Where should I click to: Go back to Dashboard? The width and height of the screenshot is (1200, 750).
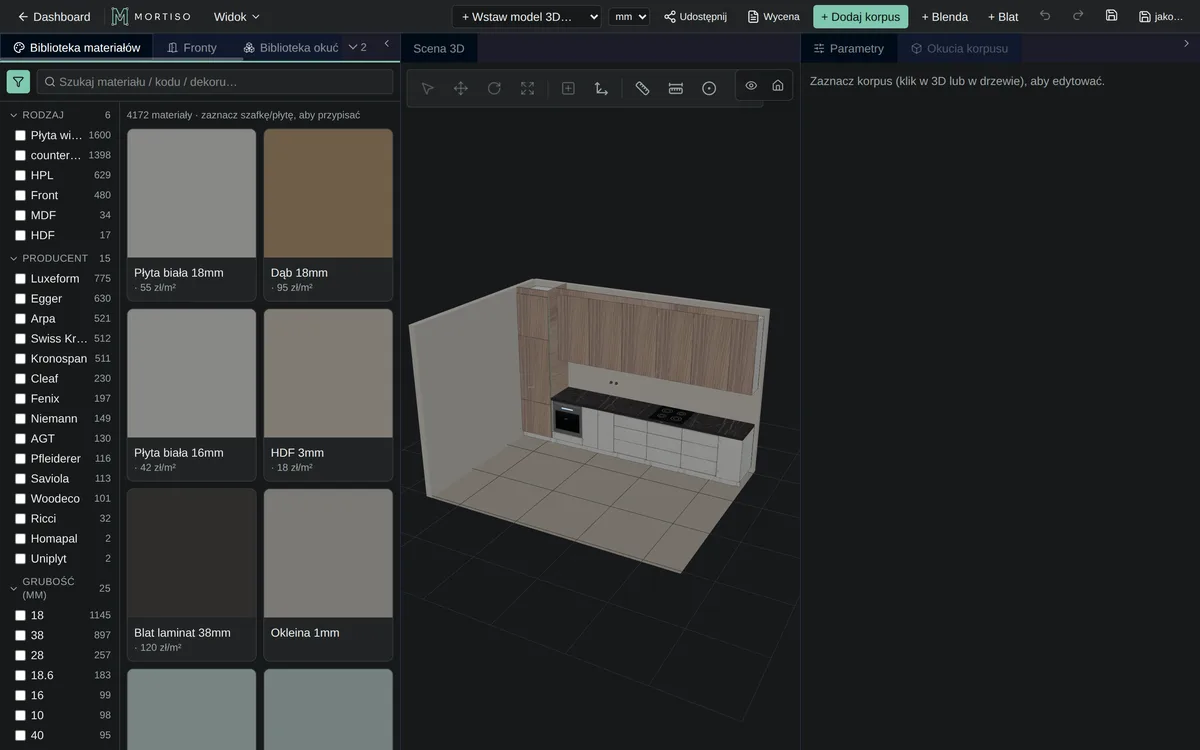coord(54,16)
